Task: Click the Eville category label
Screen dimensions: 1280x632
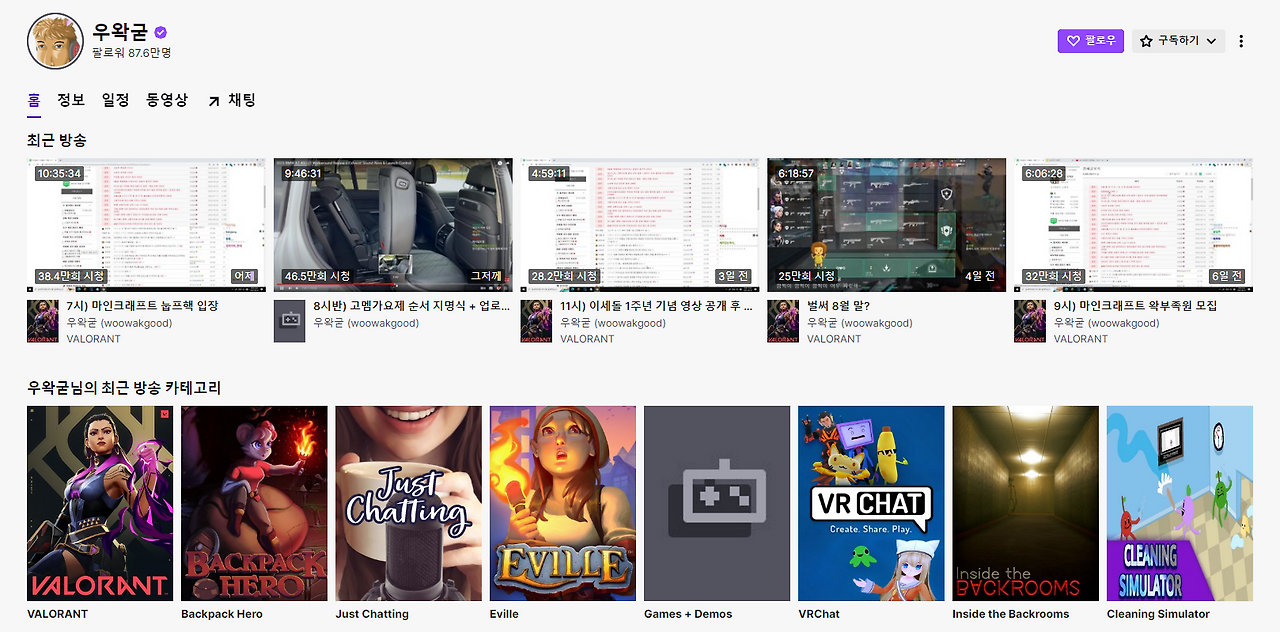Action: (504, 614)
